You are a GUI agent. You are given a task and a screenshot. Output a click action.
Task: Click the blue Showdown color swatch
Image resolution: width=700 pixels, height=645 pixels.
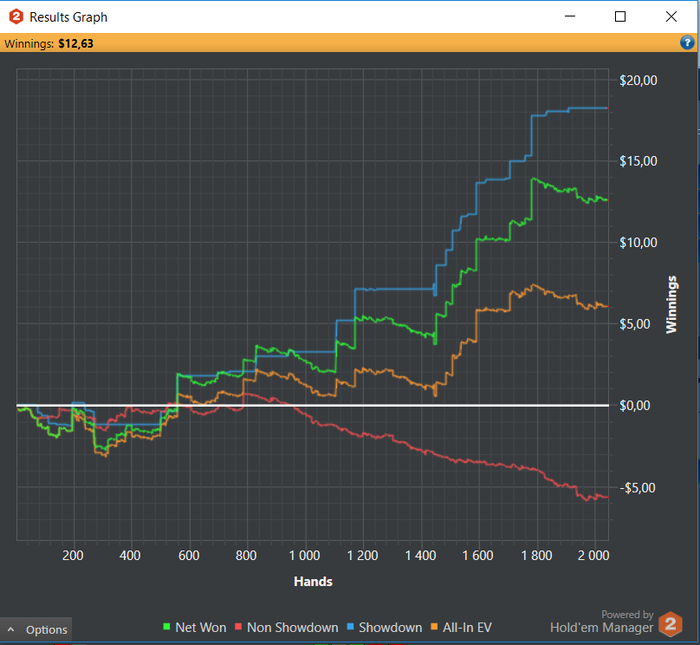(350, 626)
